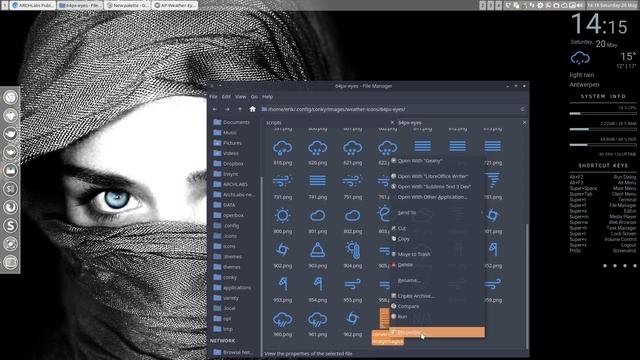Select the 620.png file icon

tap(318, 148)
